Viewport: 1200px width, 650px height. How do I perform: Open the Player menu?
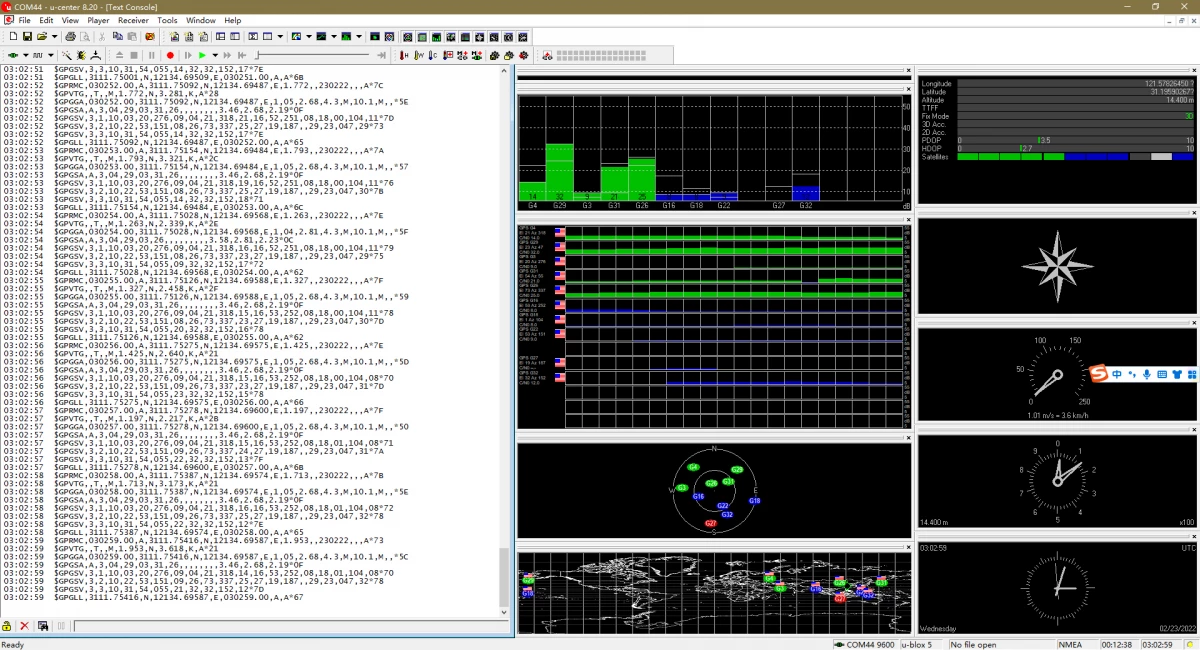point(98,20)
